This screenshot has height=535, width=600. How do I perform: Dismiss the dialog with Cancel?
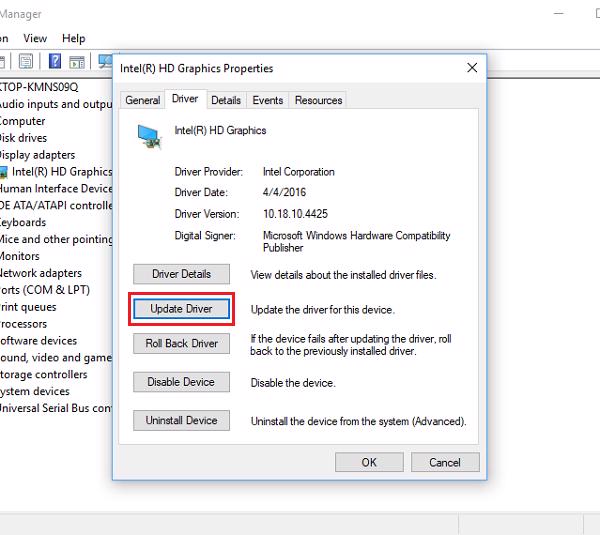tap(445, 462)
